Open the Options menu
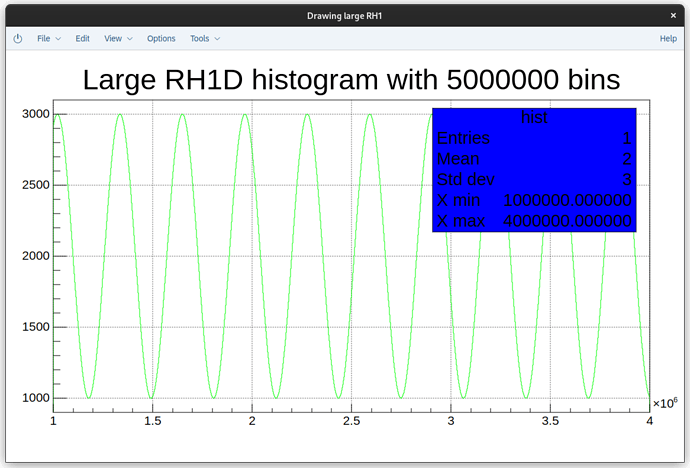 (x=161, y=38)
